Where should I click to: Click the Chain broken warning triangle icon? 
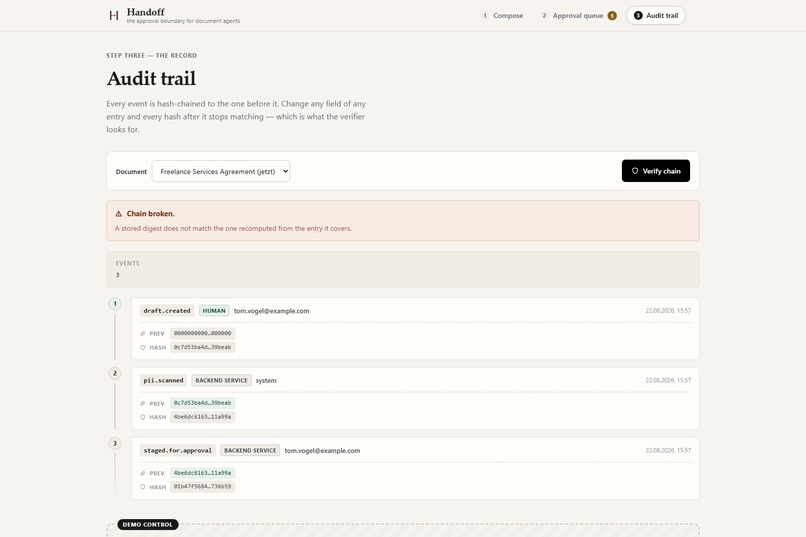(119, 214)
